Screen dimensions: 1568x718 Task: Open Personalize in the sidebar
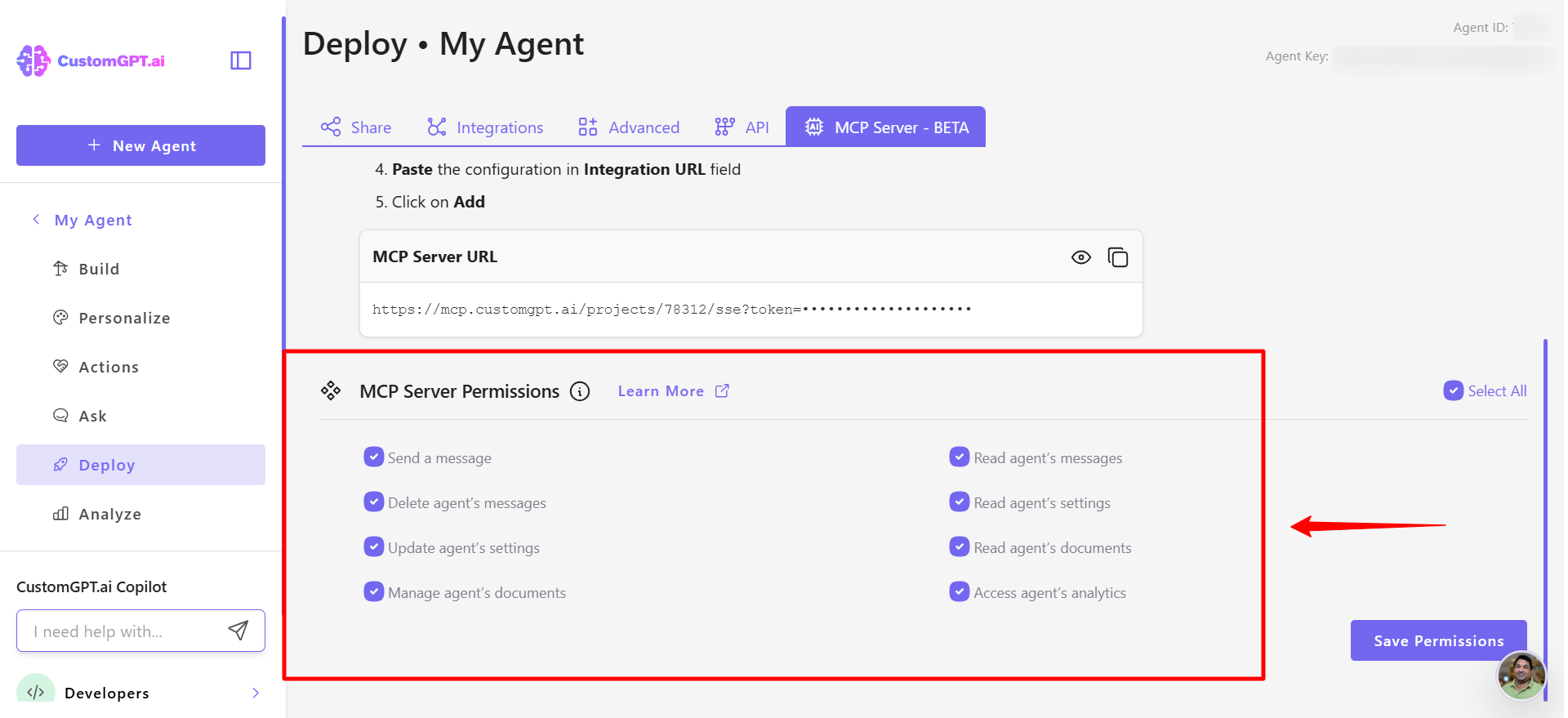click(x=140, y=318)
